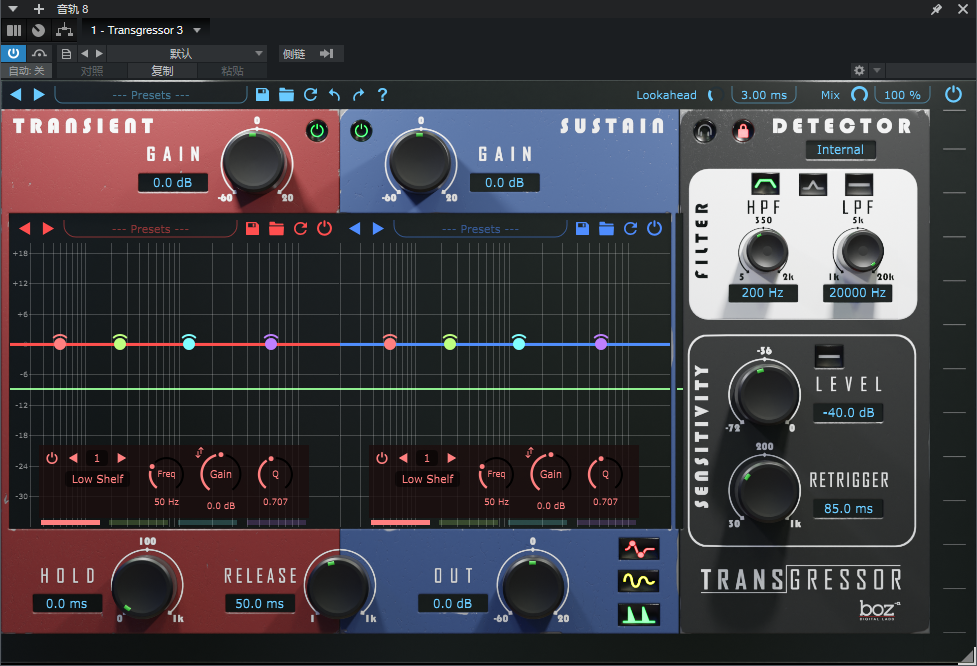Click the HPF 200 Hz value field
This screenshot has width=977, height=666.
point(763,293)
